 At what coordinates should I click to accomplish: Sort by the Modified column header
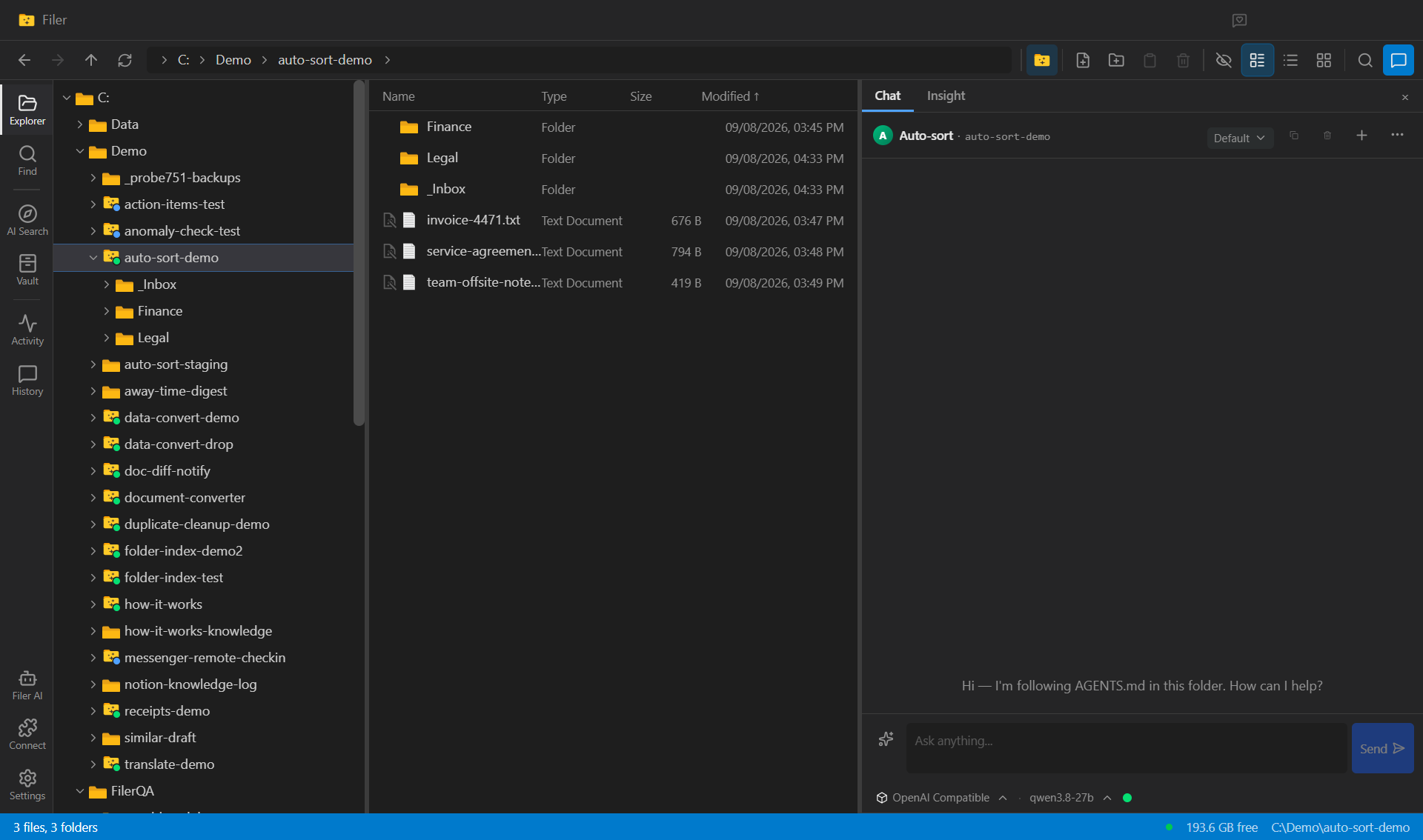coord(730,96)
